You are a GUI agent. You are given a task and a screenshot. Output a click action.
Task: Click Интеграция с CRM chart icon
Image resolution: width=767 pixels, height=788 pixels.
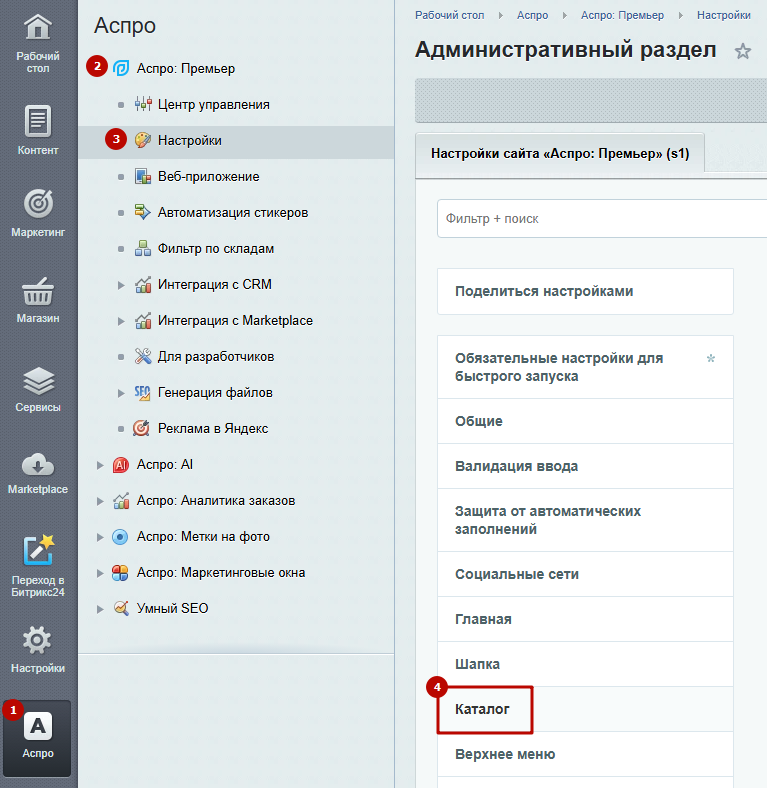(143, 284)
